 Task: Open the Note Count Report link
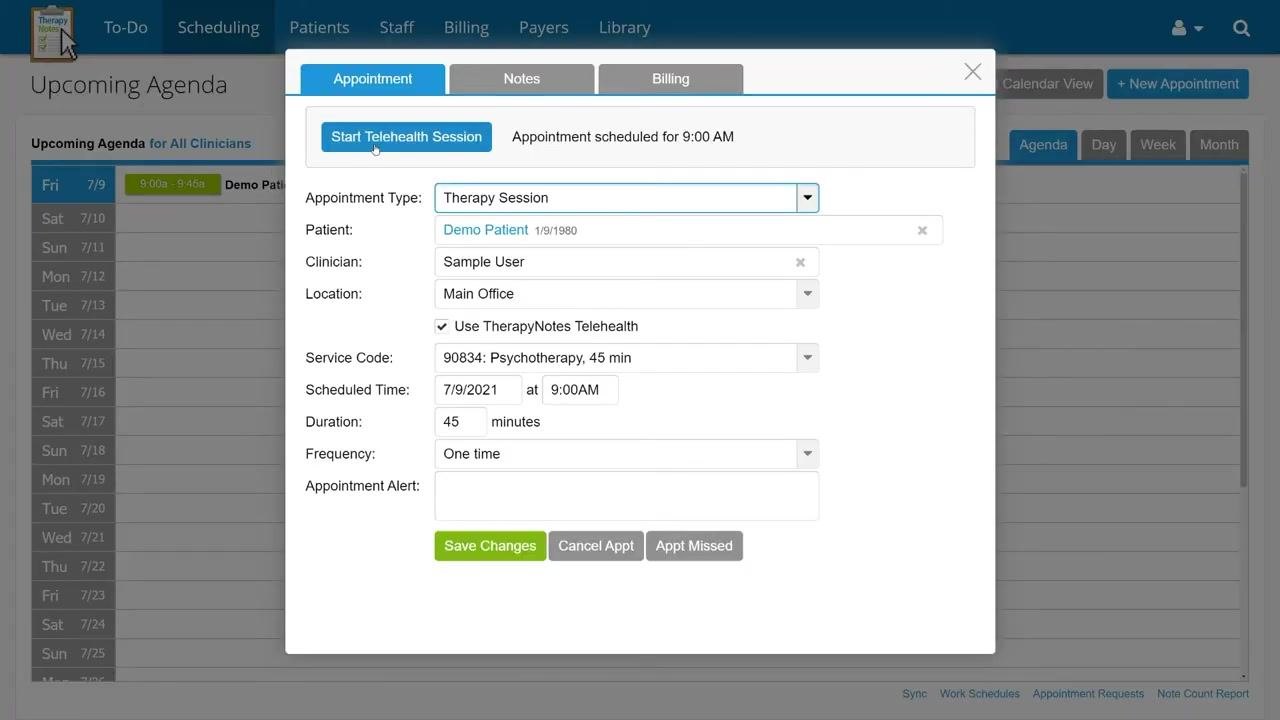[x=1203, y=694]
